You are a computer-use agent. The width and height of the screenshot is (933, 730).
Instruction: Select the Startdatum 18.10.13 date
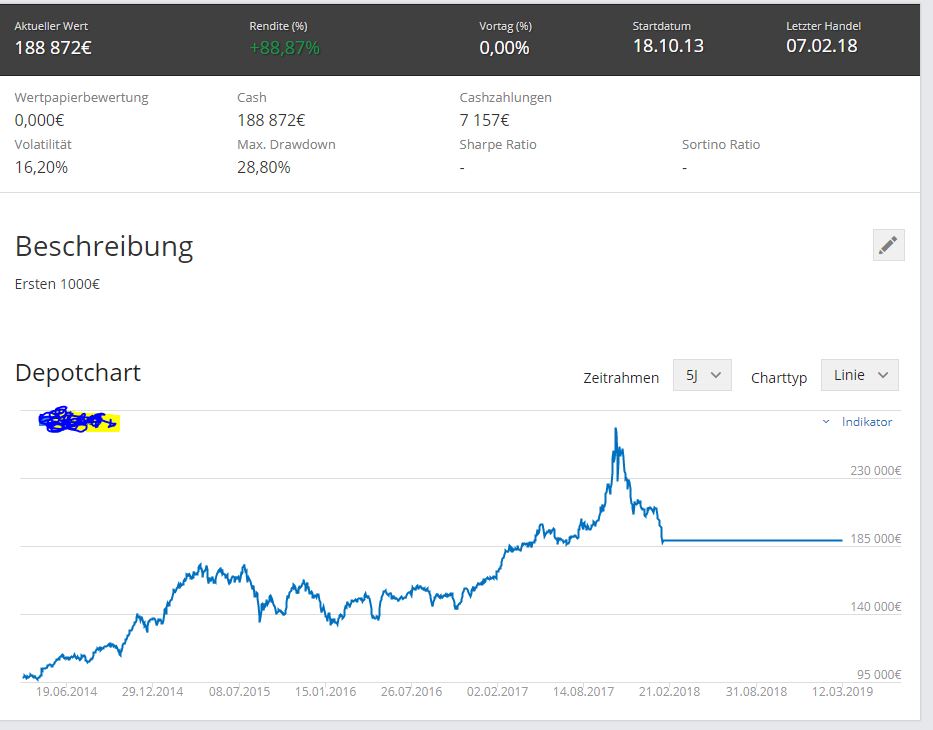668,46
